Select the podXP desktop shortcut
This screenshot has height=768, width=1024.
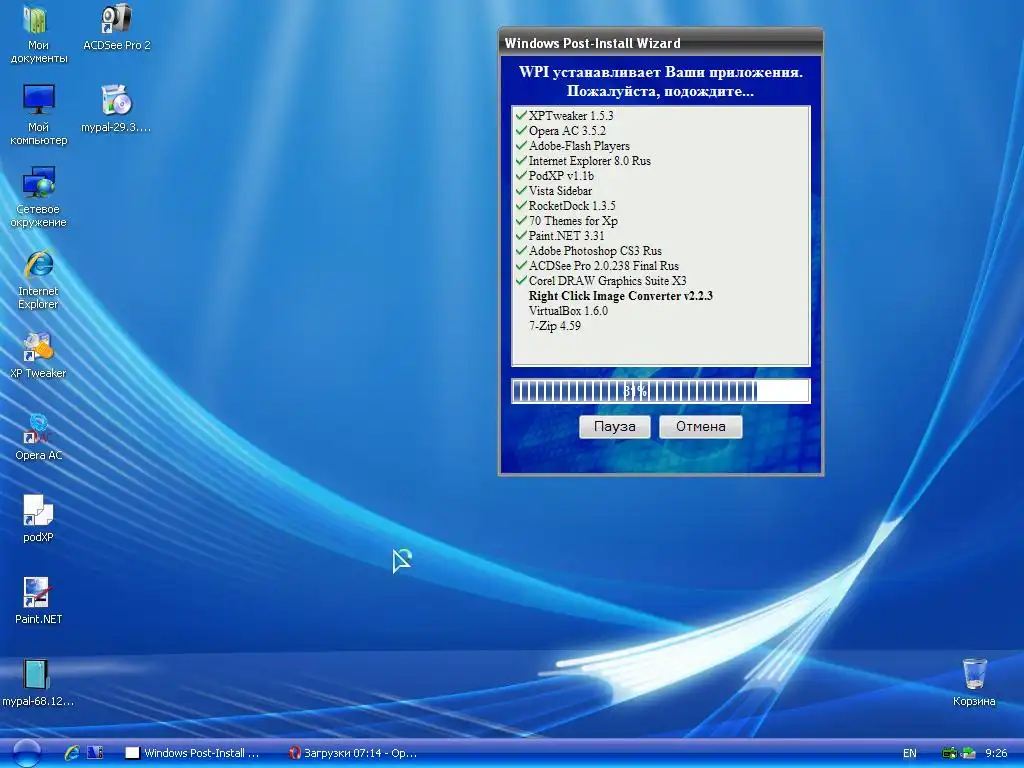coord(38,519)
